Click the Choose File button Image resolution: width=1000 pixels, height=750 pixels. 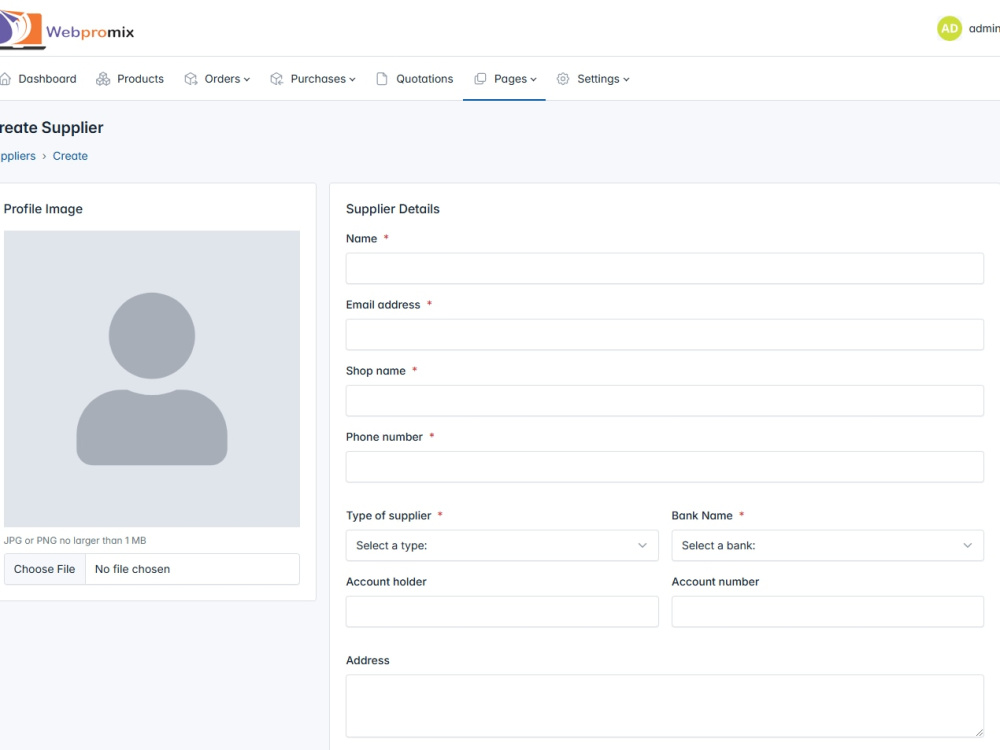(45, 569)
